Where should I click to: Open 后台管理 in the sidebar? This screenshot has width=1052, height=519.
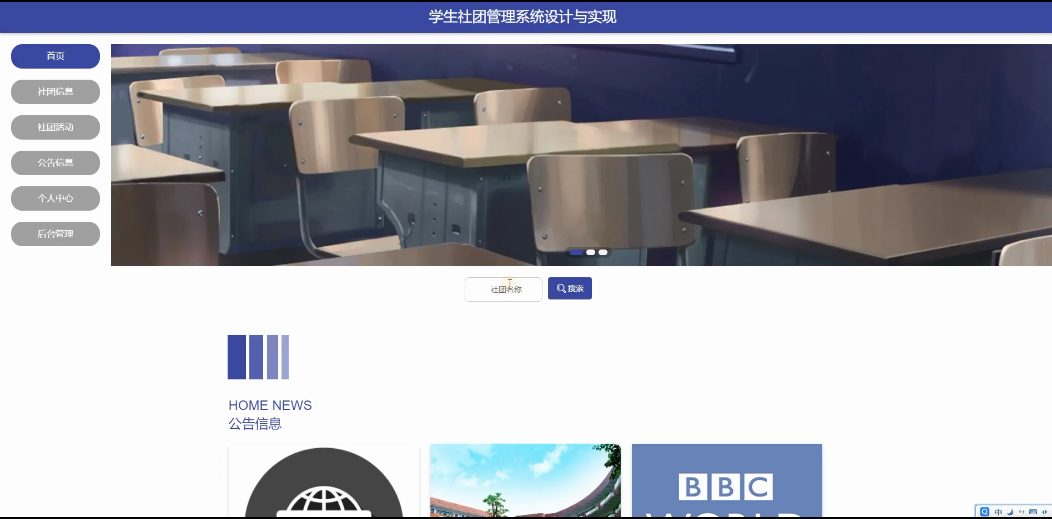pyautogui.click(x=55, y=234)
